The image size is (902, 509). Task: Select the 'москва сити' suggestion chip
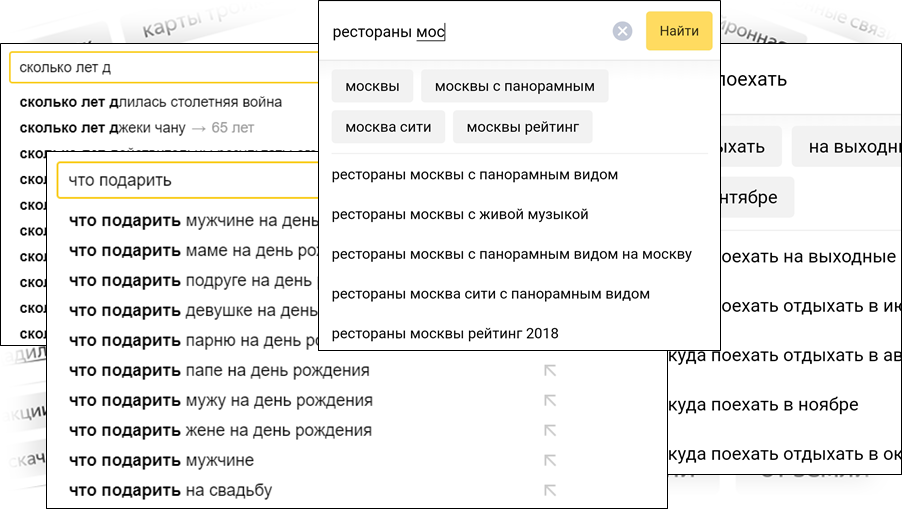click(388, 127)
